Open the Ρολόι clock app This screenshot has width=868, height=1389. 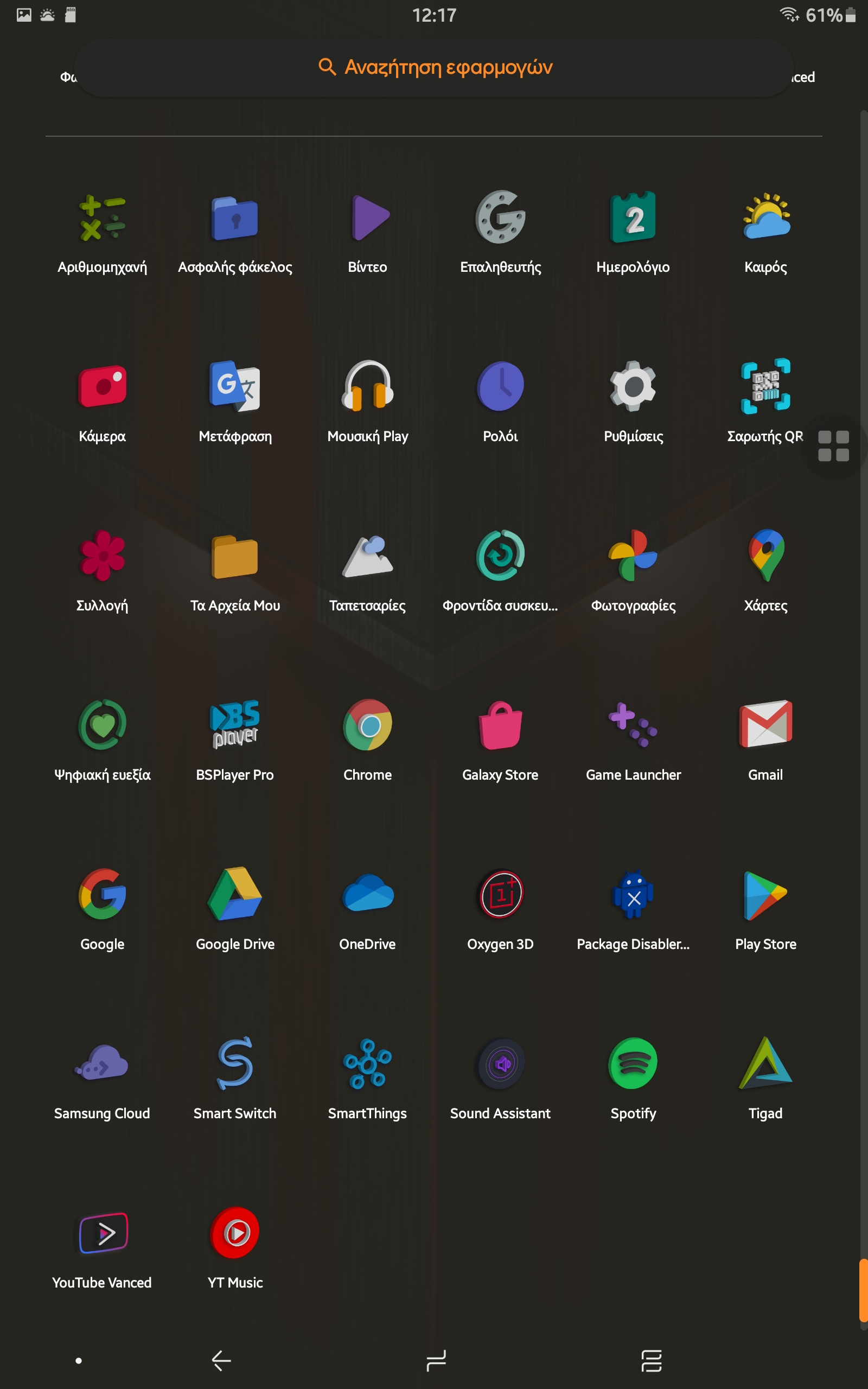(x=500, y=386)
